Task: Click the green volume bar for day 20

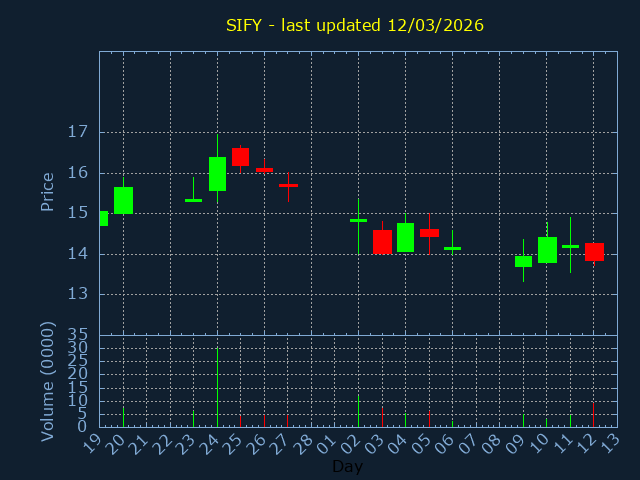Action: [123, 416]
